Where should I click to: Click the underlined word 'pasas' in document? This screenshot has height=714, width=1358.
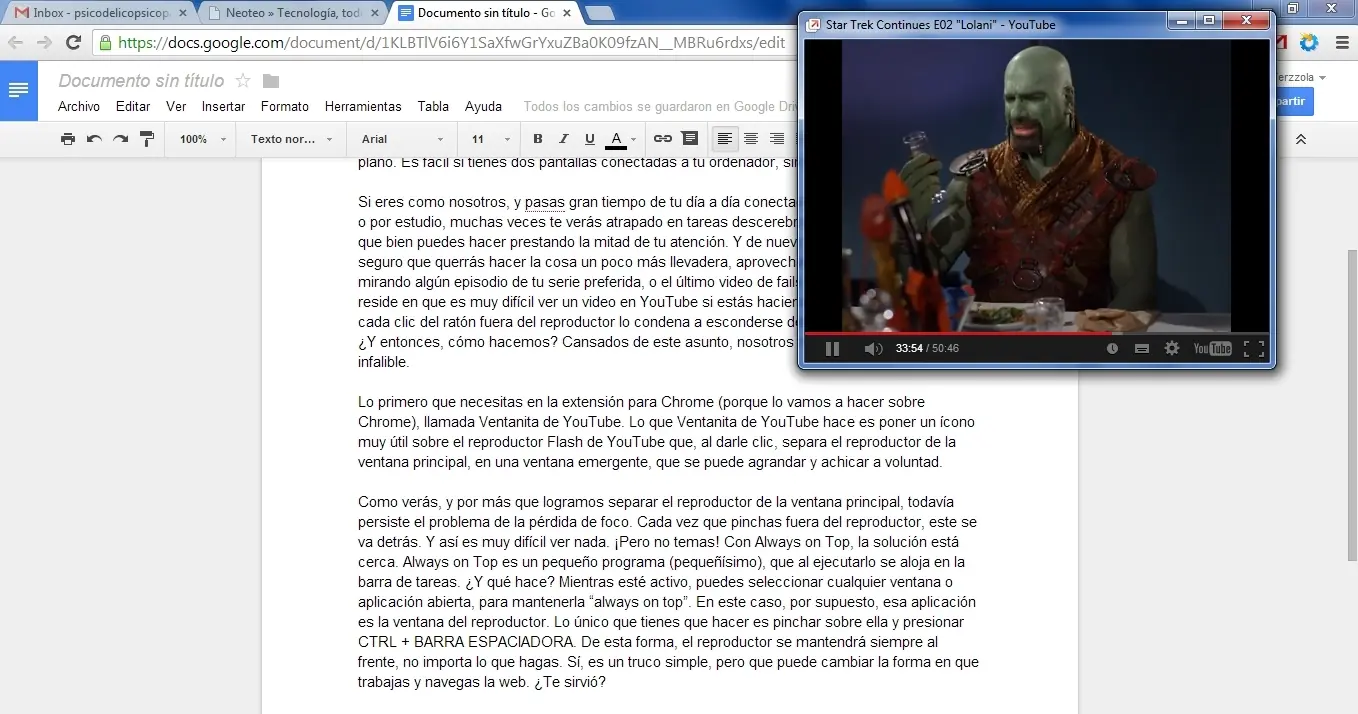[x=545, y=202]
